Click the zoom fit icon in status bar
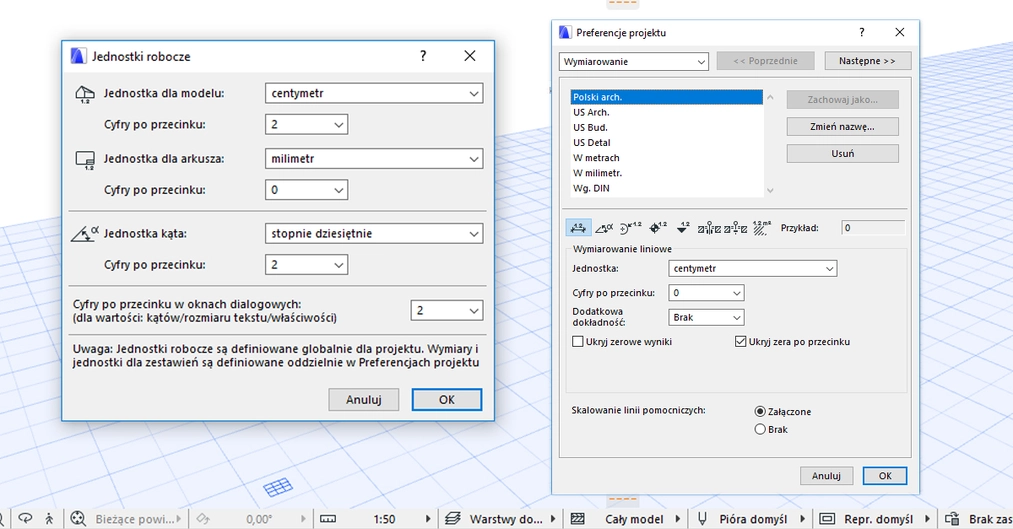Image resolution: width=1013 pixels, height=529 pixels. 78,519
